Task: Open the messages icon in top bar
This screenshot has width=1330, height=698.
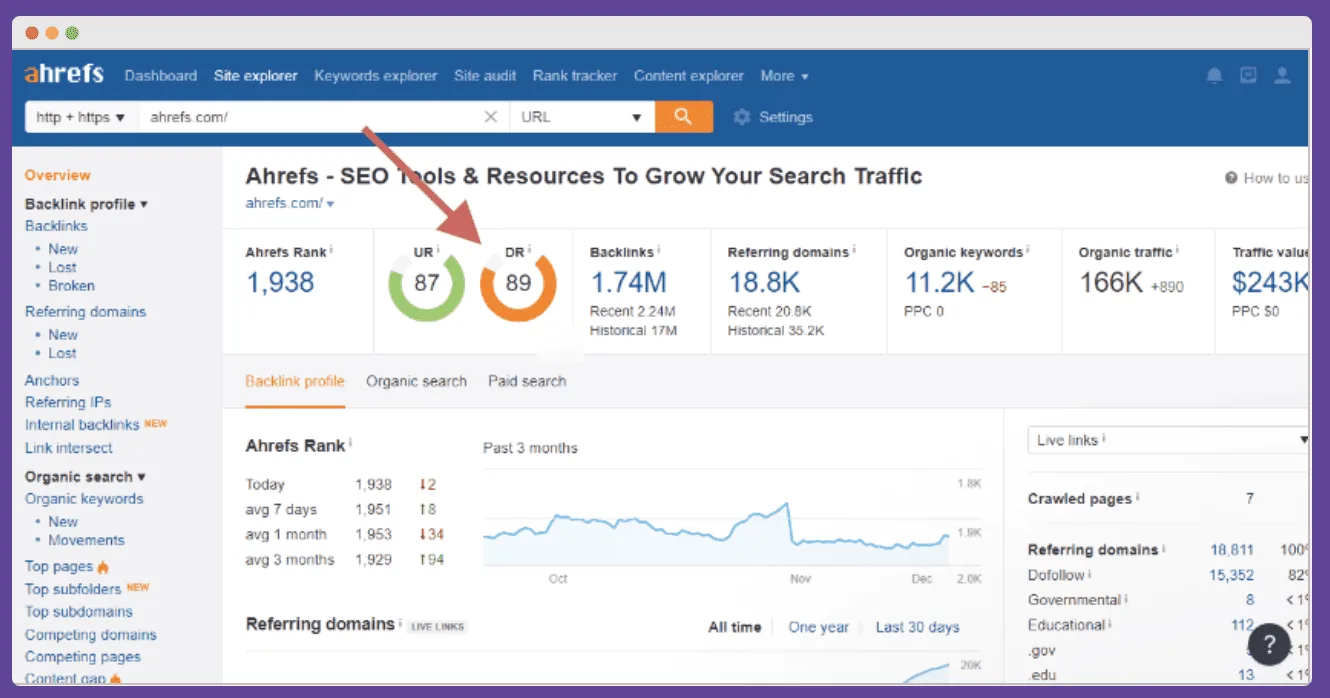Action: [1248, 75]
